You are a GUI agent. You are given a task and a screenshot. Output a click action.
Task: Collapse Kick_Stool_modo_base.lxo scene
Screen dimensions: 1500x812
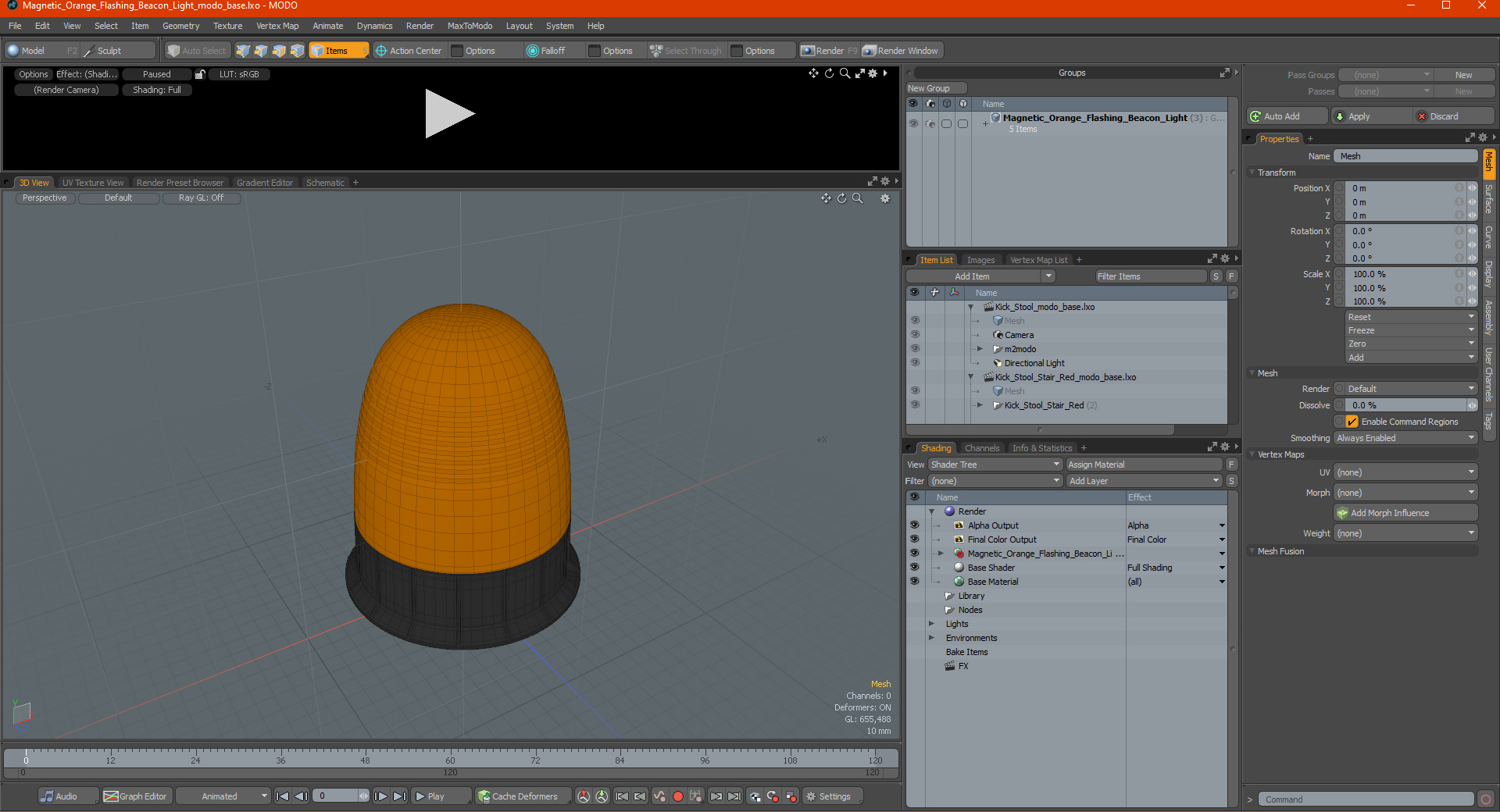(x=971, y=307)
